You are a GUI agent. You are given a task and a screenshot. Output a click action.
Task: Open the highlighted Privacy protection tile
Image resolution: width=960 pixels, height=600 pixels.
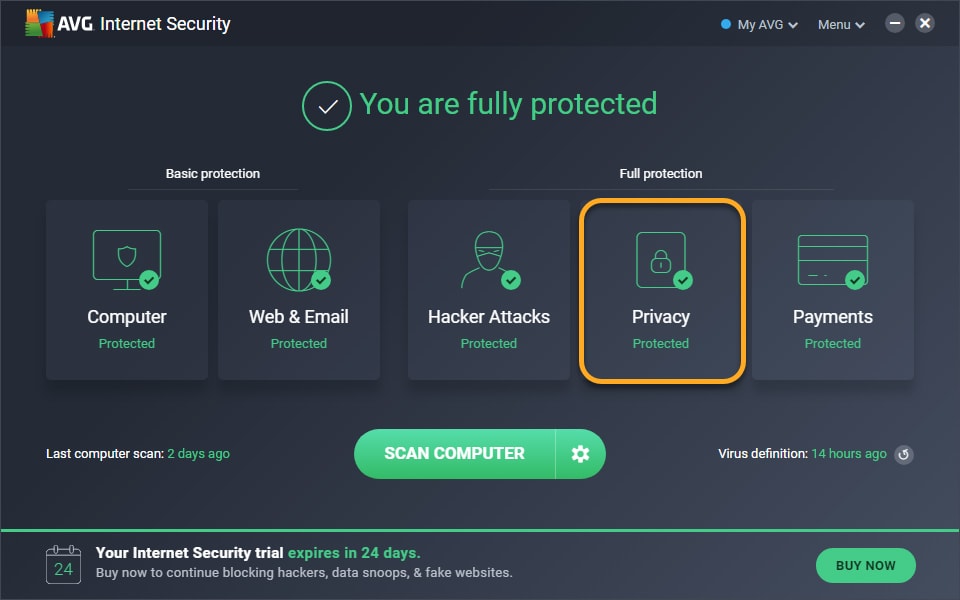661,290
